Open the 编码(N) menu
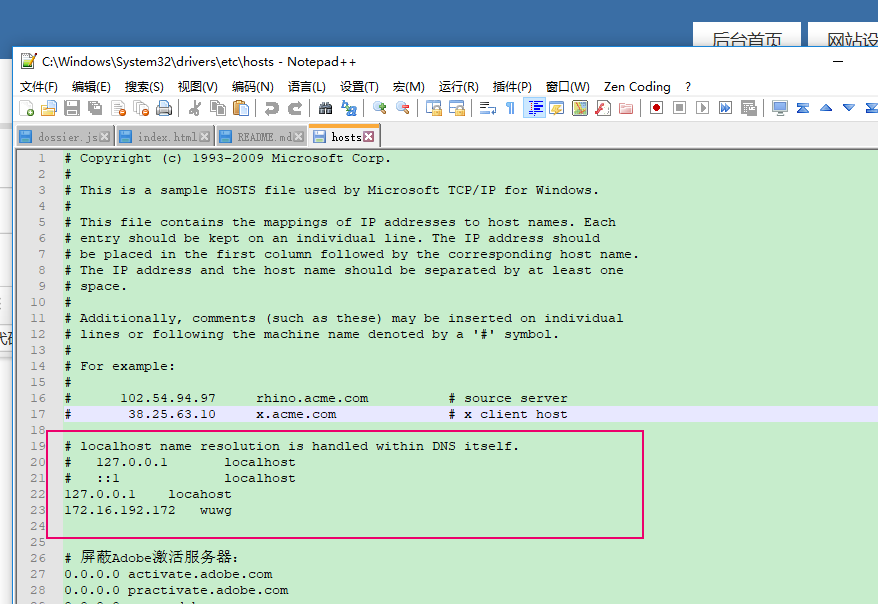 (x=253, y=87)
